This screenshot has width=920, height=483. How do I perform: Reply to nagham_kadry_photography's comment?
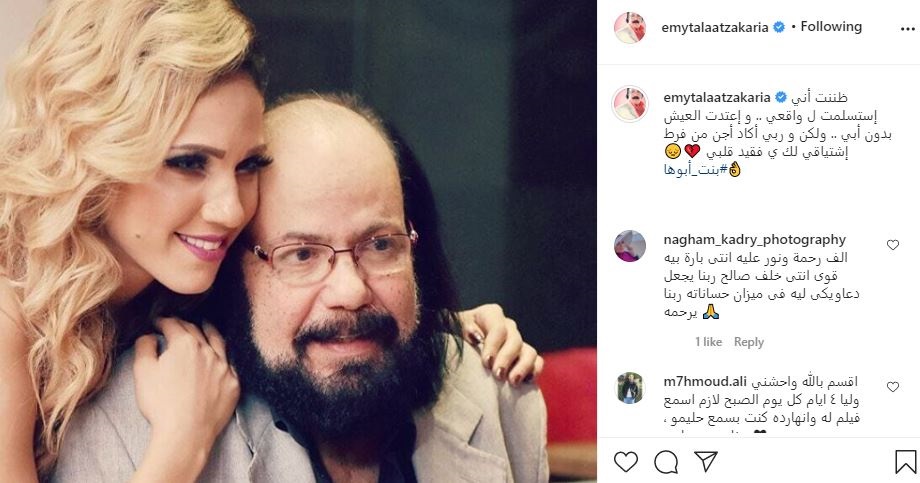point(749,342)
